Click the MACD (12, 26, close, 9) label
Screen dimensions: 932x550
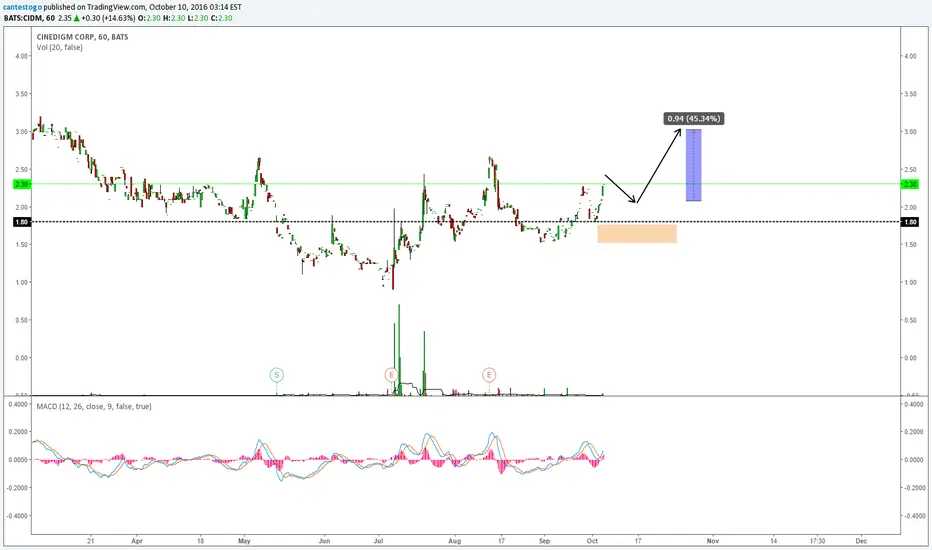point(94,407)
